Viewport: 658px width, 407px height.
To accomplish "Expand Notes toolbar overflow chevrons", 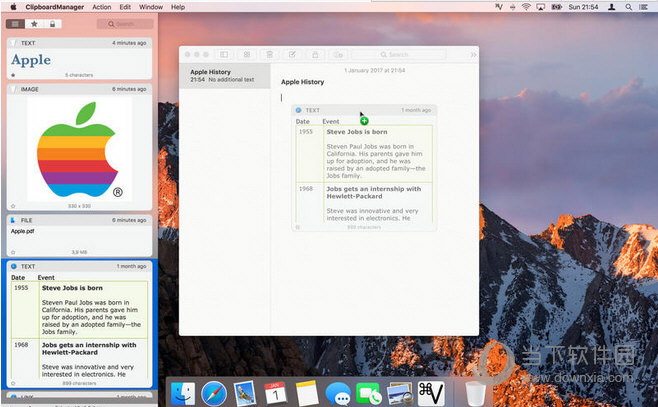I will coord(473,55).
